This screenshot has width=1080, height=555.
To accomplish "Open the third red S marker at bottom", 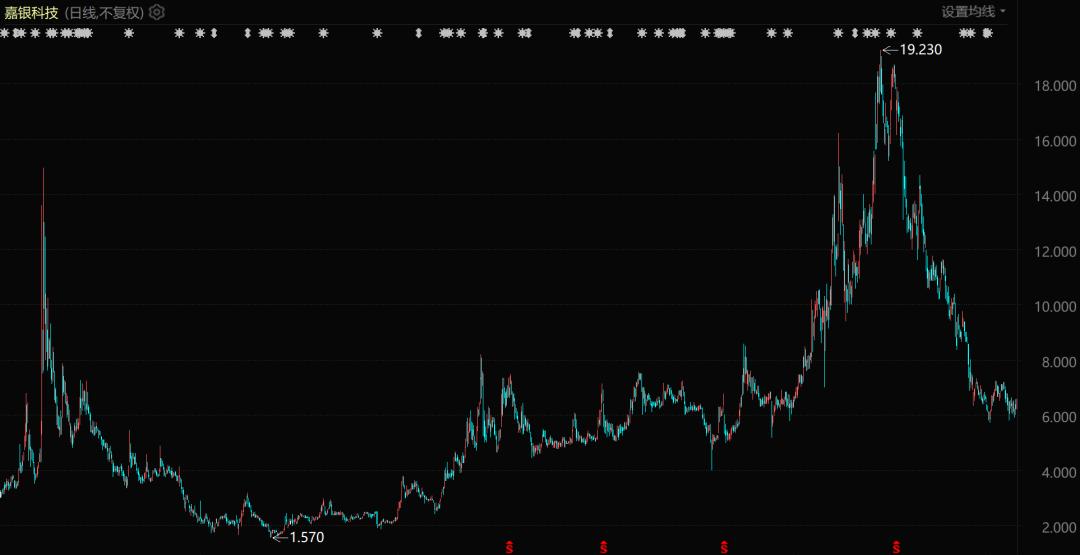I will coord(724,548).
